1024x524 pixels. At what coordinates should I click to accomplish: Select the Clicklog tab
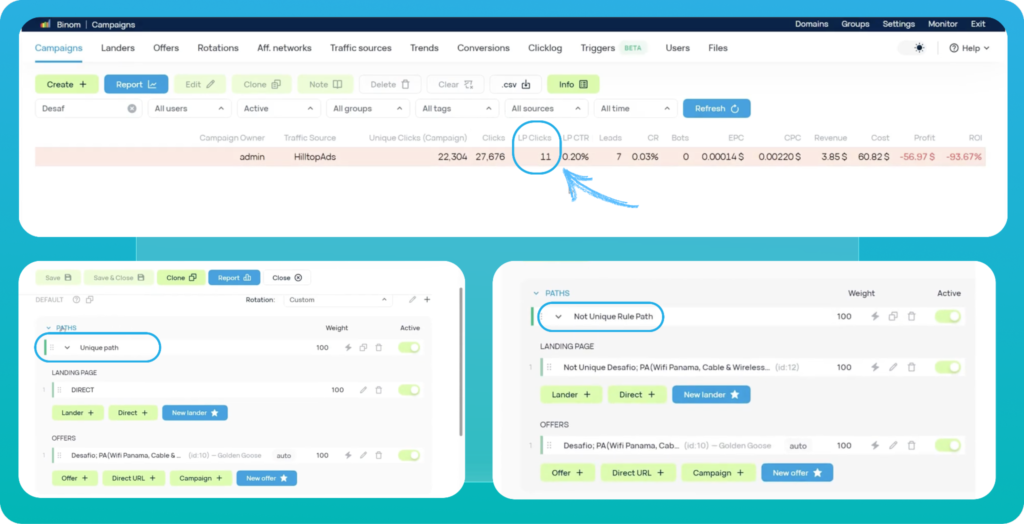(545, 48)
